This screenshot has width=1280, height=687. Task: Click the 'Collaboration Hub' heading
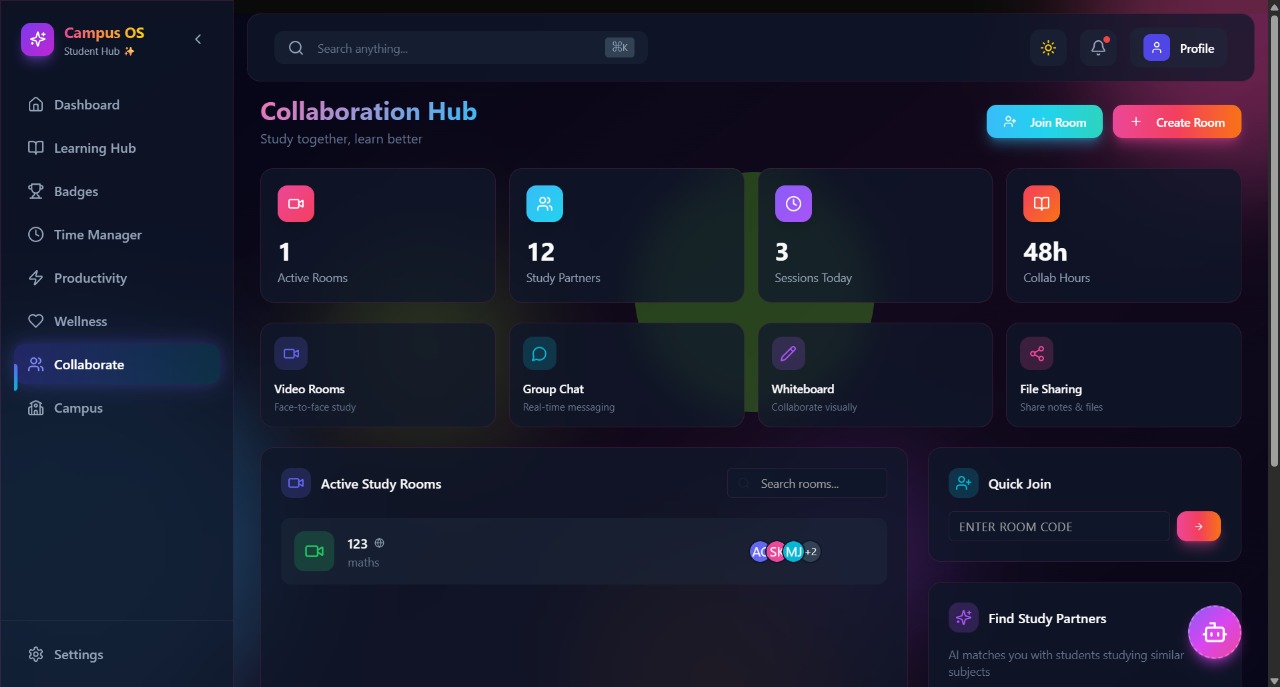(369, 111)
